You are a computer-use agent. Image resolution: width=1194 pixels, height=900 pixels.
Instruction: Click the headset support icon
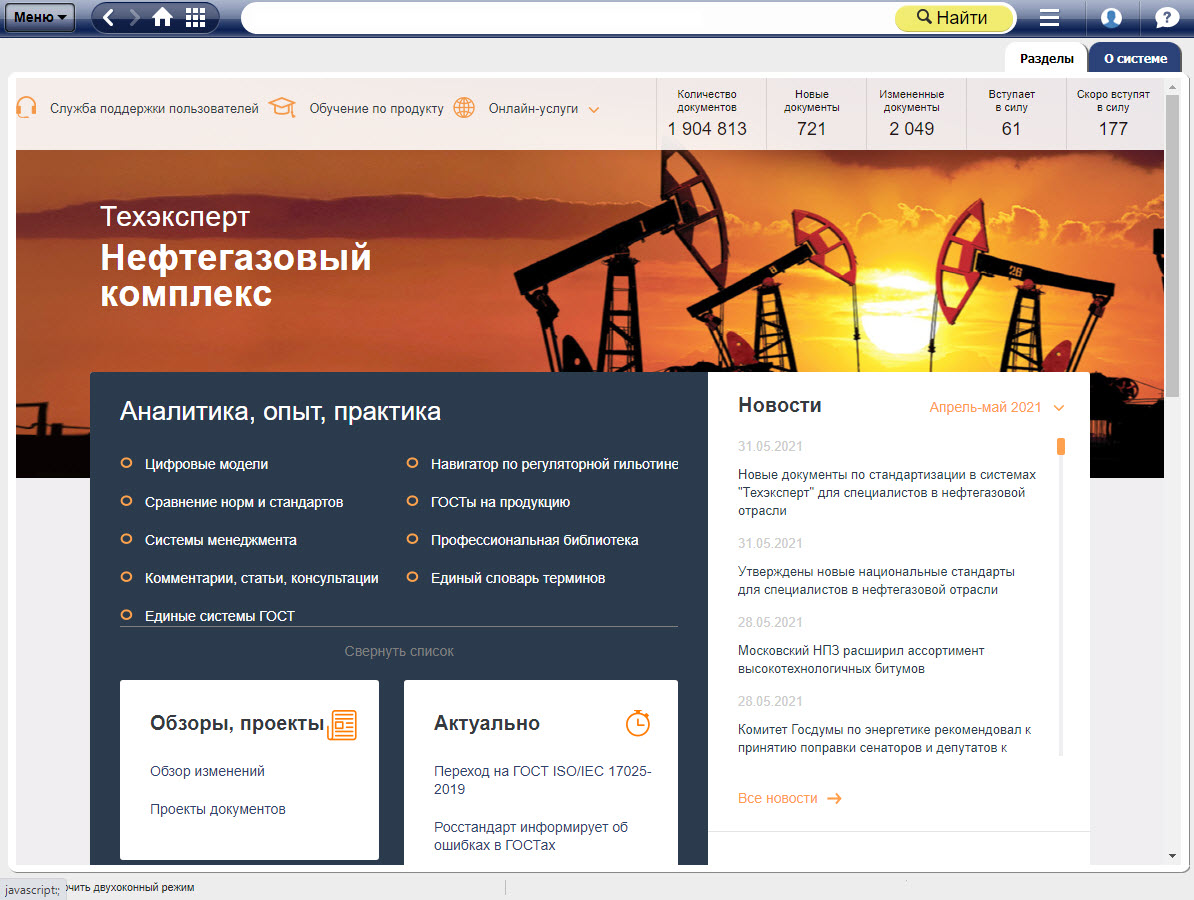27,107
